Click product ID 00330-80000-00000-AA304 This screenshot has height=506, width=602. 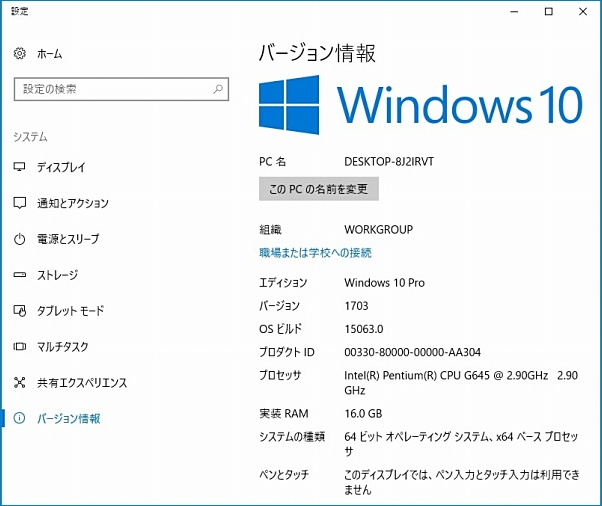pyautogui.click(x=412, y=352)
